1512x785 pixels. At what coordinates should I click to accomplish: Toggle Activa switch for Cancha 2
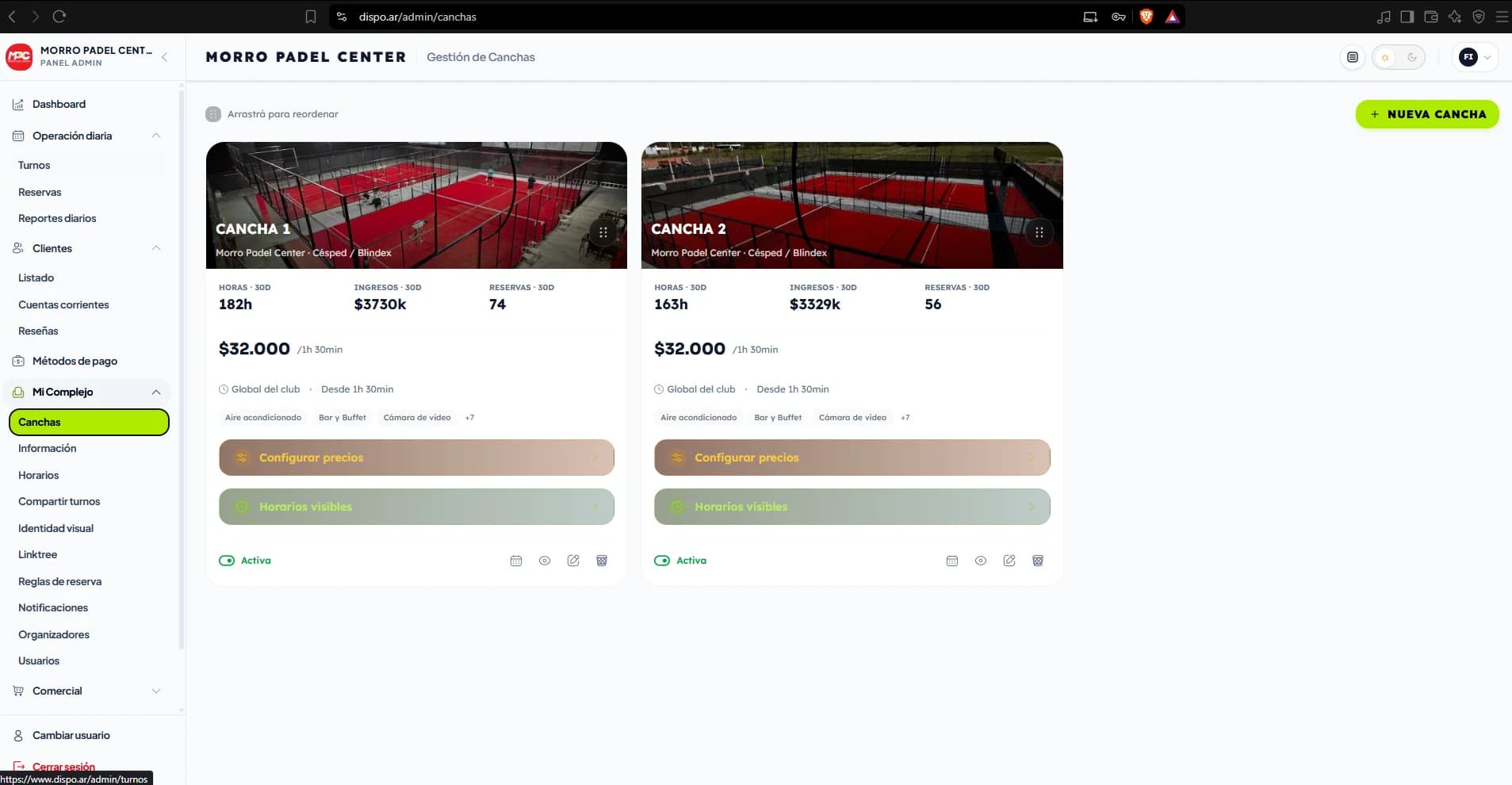662,561
